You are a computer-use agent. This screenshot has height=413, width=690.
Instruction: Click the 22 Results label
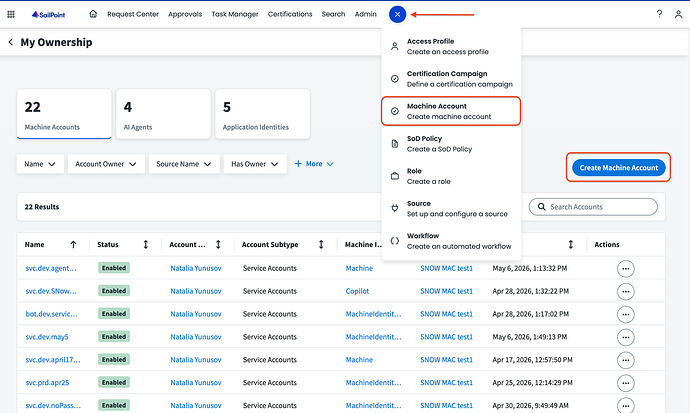coord(42,207)
